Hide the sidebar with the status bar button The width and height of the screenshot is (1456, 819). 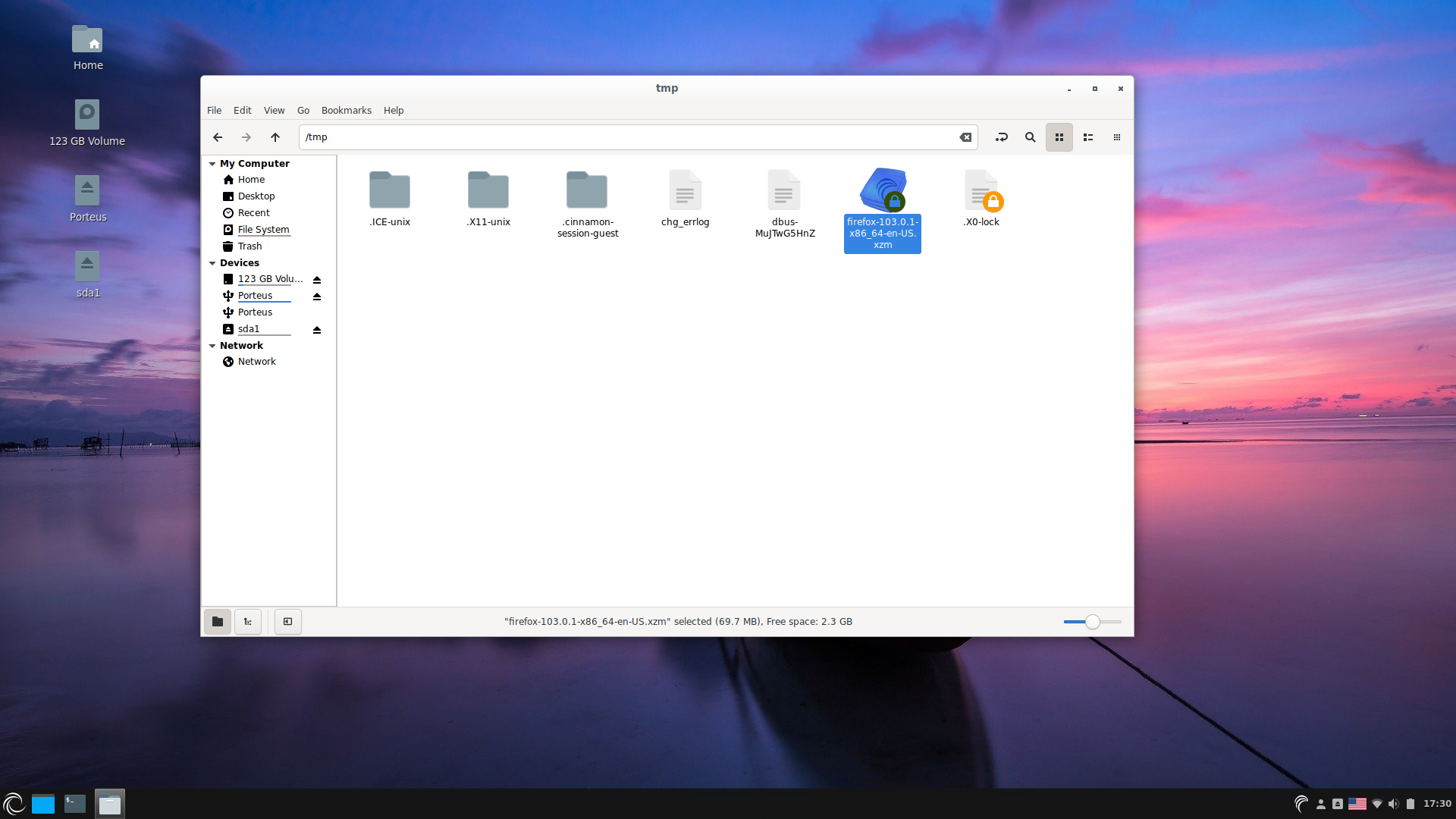click(288, 622)
